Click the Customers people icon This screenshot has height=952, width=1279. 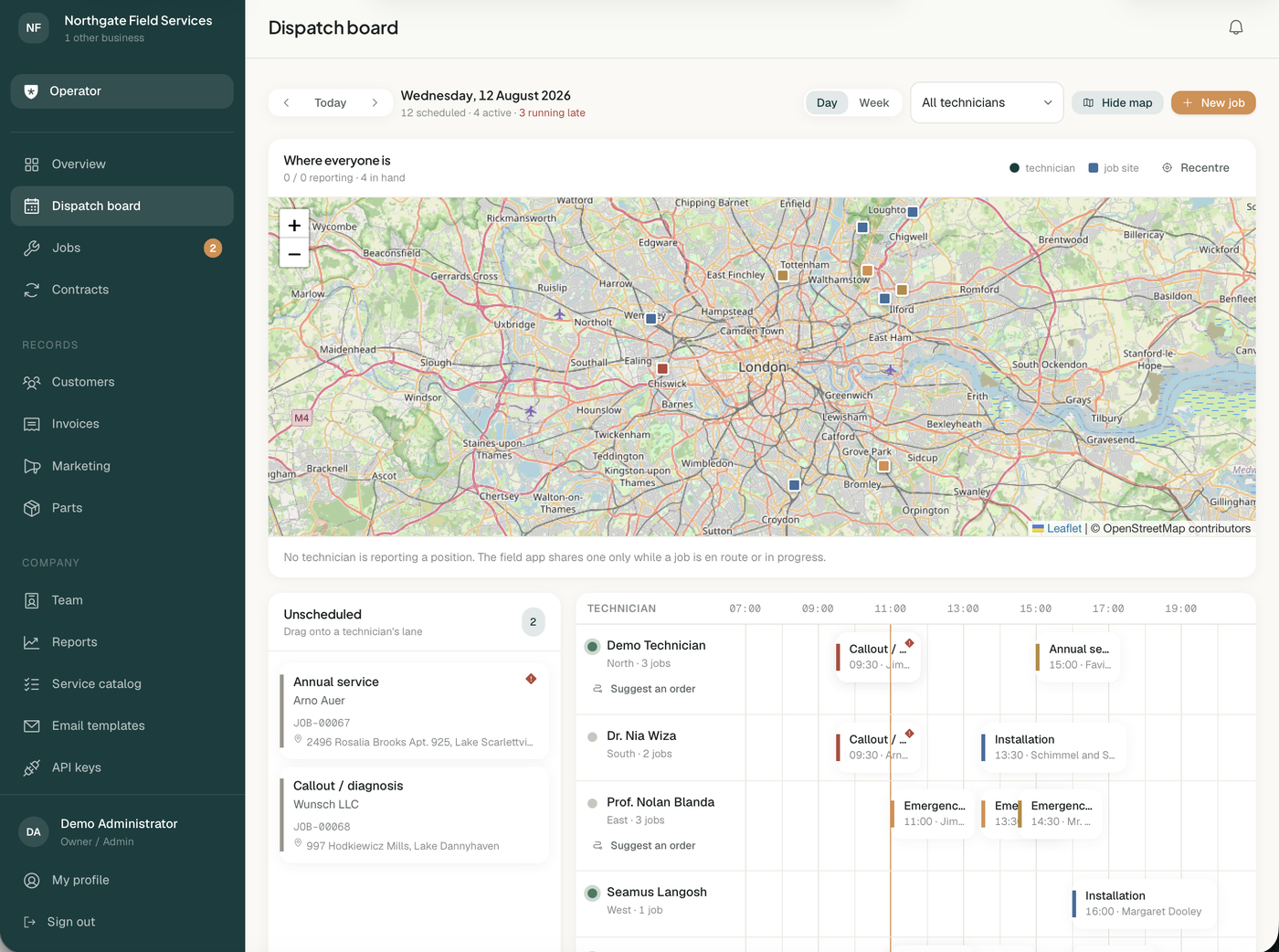pyautogui.click(x=32, y=382)
